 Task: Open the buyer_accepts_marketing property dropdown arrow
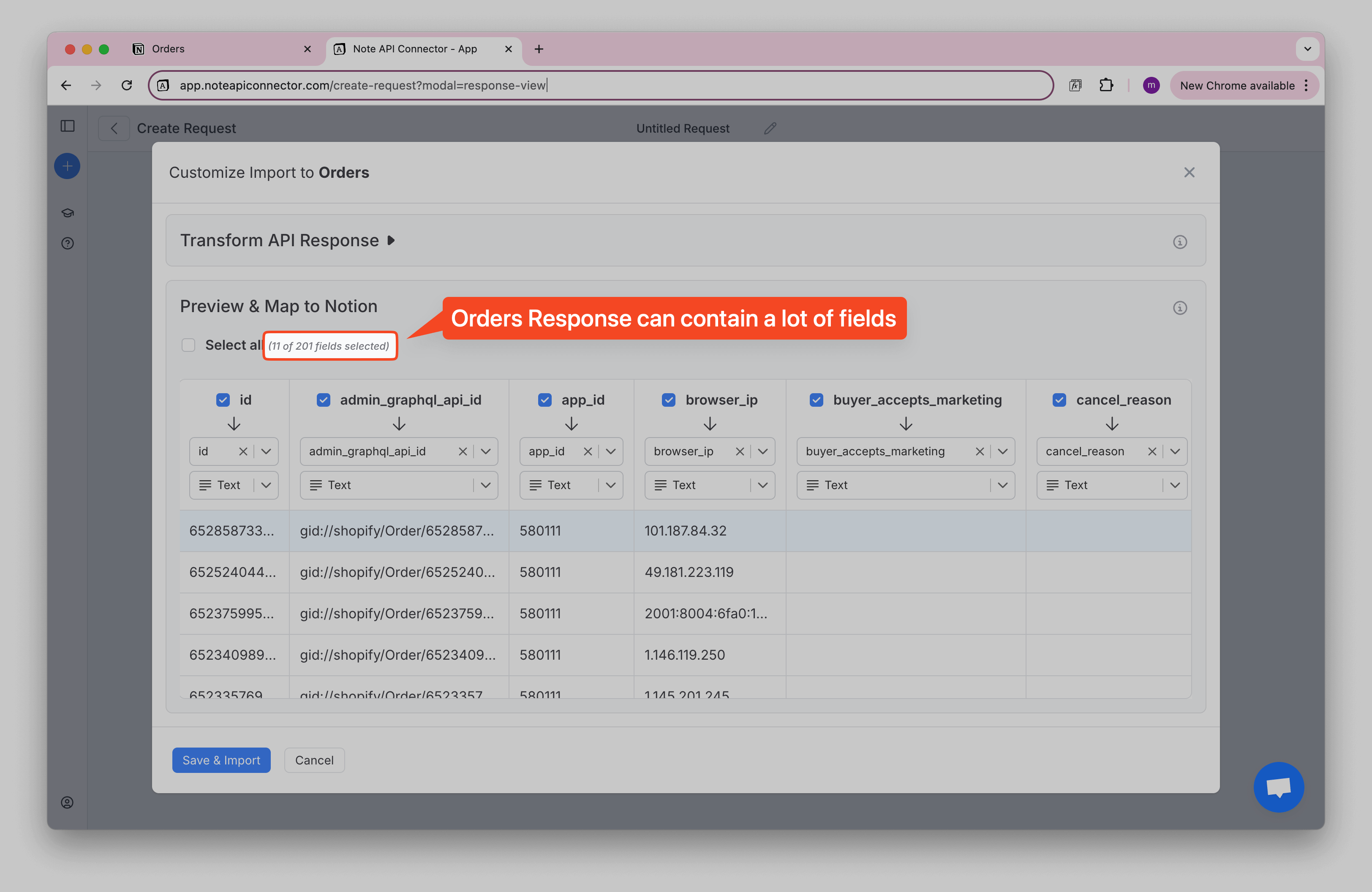1002,451
